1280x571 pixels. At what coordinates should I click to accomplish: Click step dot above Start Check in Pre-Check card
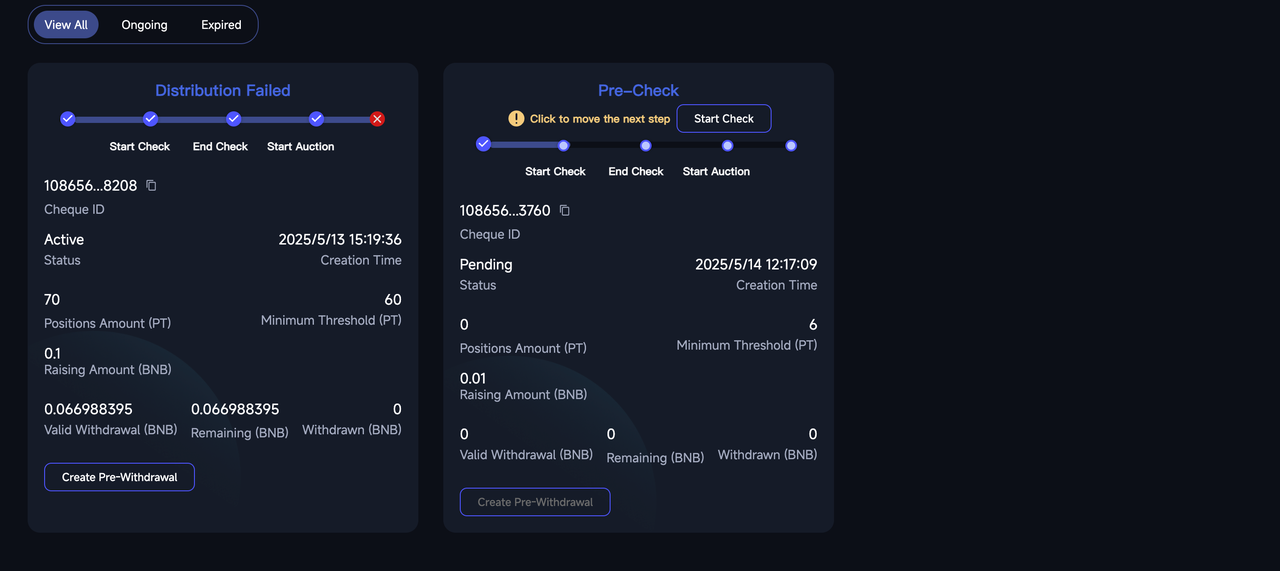click(x=564, y=146)
